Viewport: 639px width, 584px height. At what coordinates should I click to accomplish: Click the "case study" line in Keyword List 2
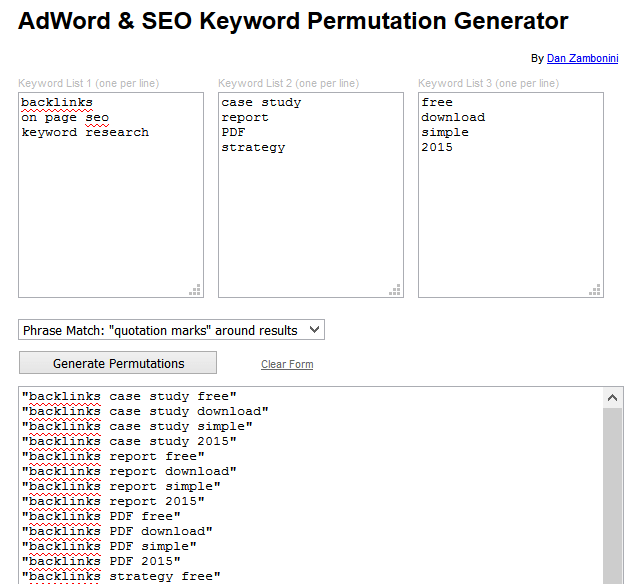tap(261, 102)
